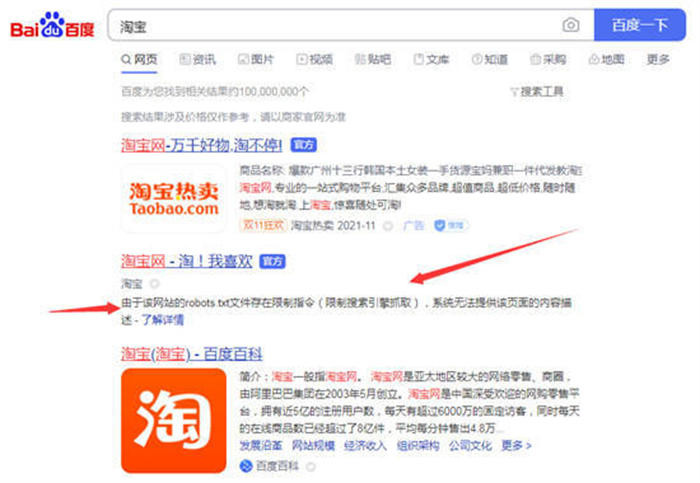700x483 pixels.
Task: Click the 百度一下 search button
Action: coord(640,25)
